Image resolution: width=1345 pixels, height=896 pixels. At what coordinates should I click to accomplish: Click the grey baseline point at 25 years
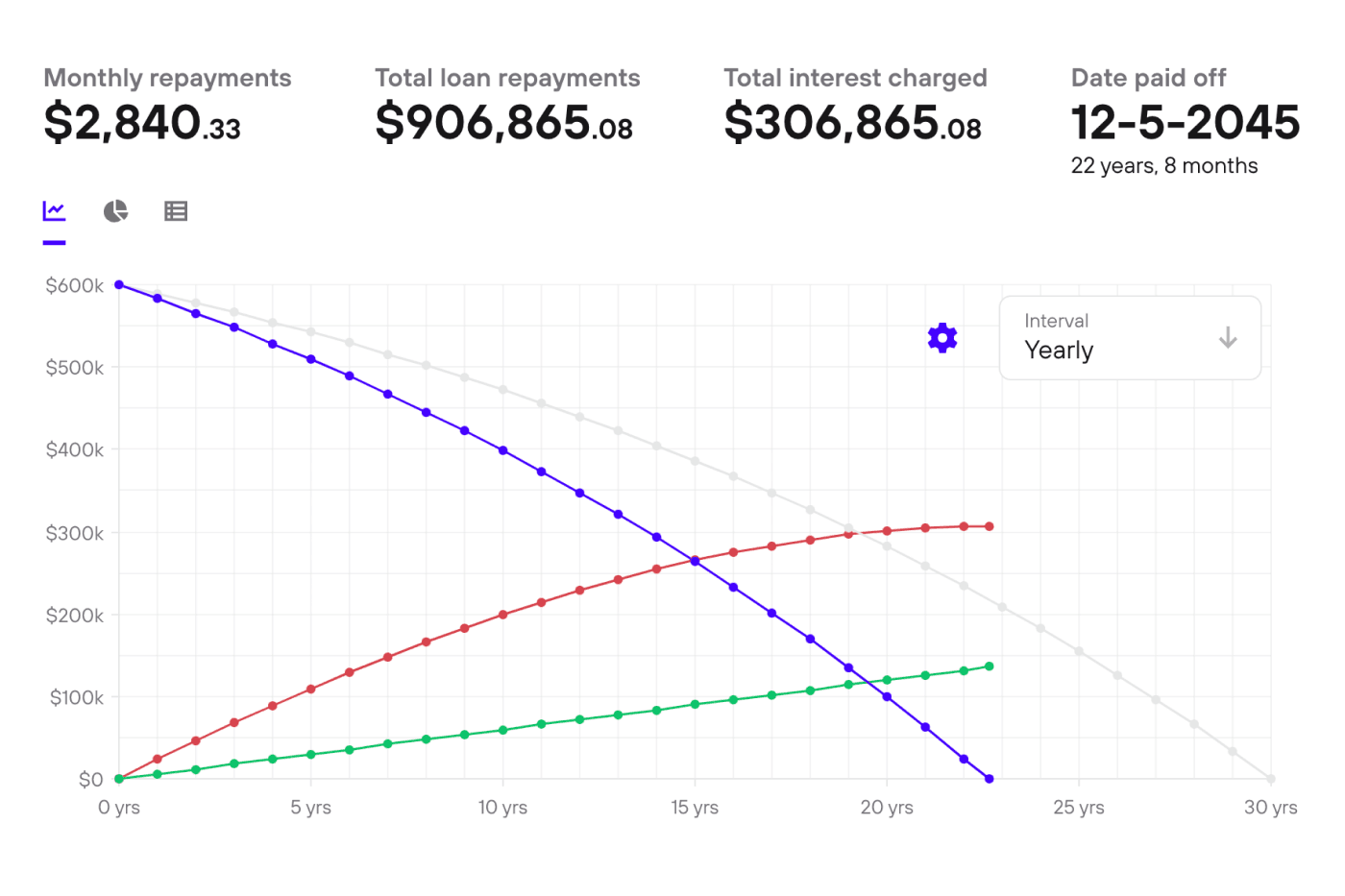point(1079,651)
